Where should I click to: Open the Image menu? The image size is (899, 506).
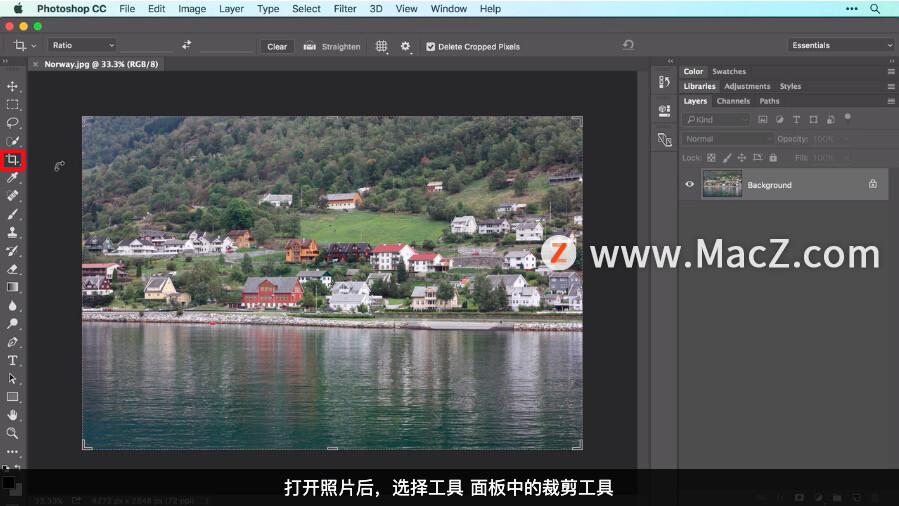192,9
